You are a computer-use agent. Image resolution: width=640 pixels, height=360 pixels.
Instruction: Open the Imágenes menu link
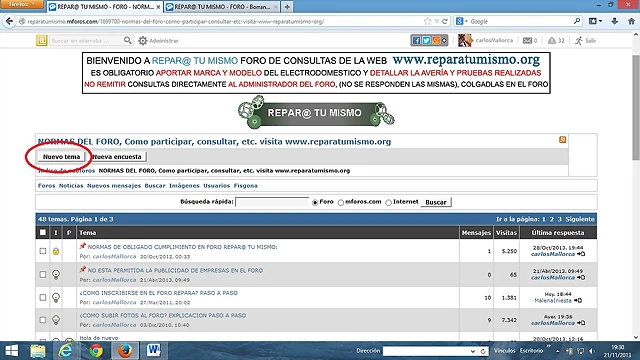click(x=184, y=186)
